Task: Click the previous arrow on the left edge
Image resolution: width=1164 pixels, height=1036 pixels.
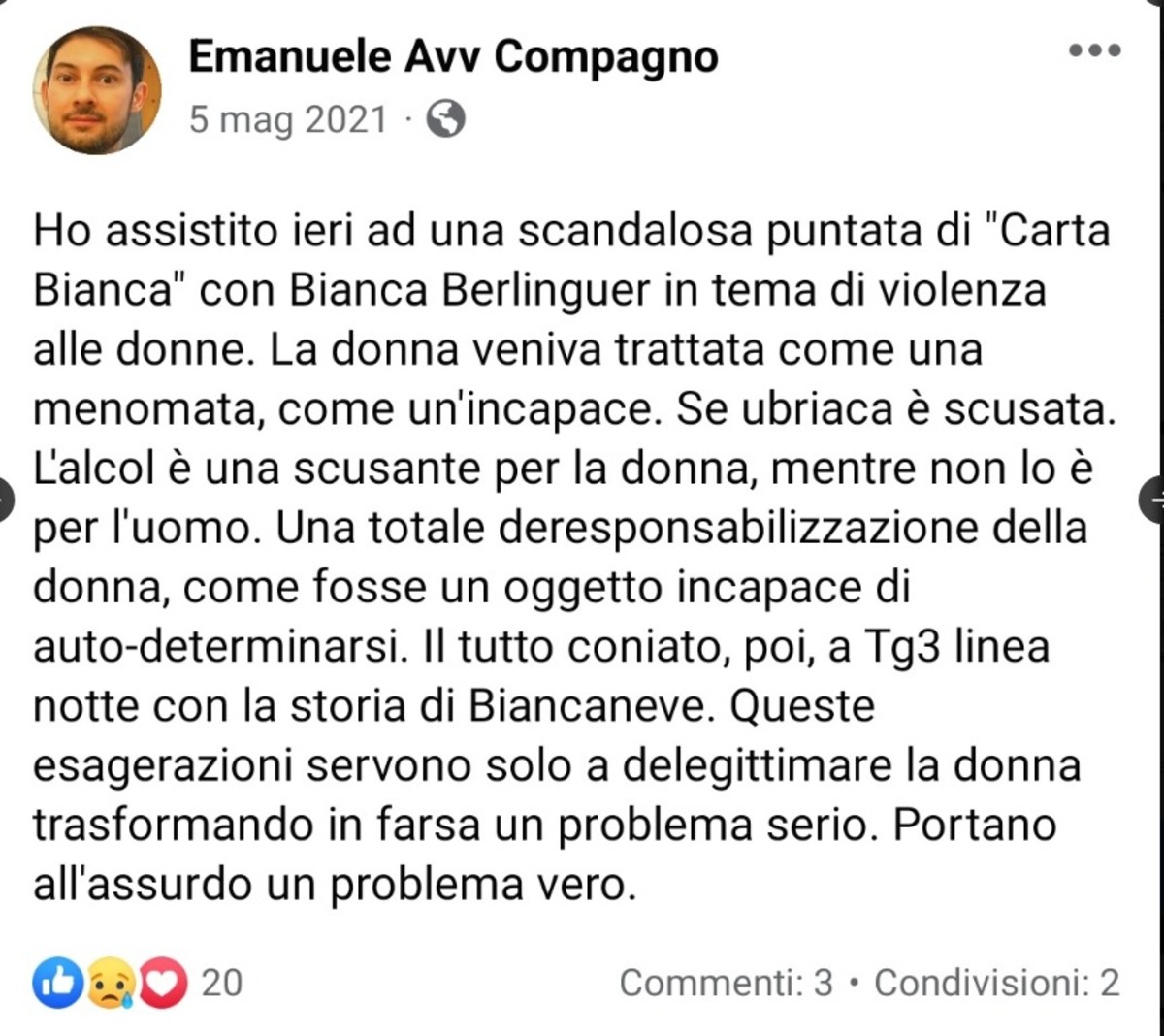Action: [6, 499]
